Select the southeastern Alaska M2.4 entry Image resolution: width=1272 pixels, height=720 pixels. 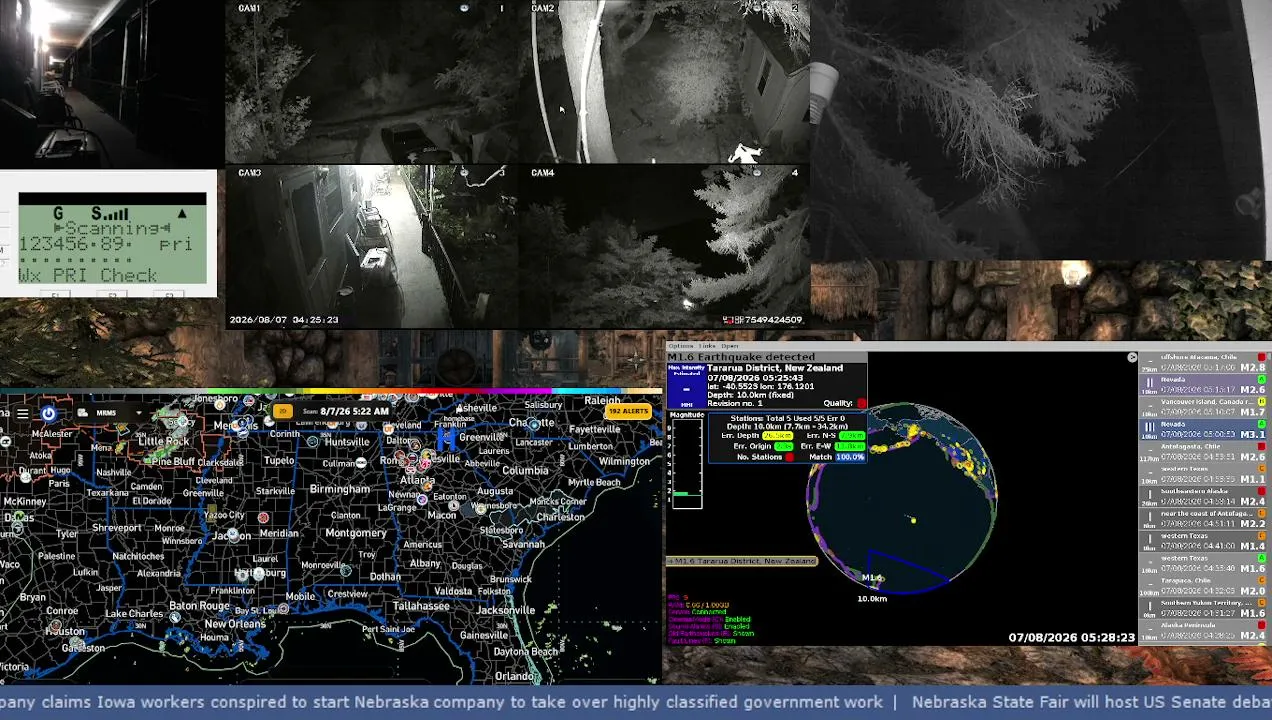1203,496
